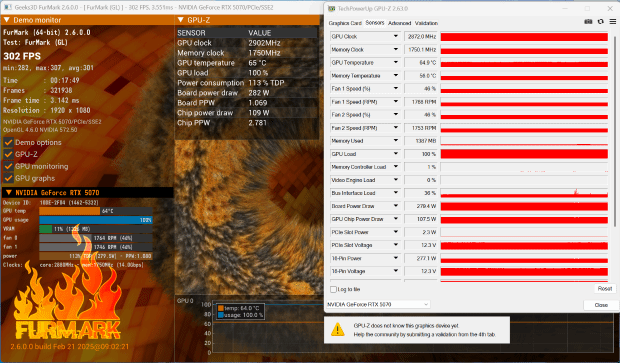Click the fan 0 1764 RPM bar

tap(96, 238)
